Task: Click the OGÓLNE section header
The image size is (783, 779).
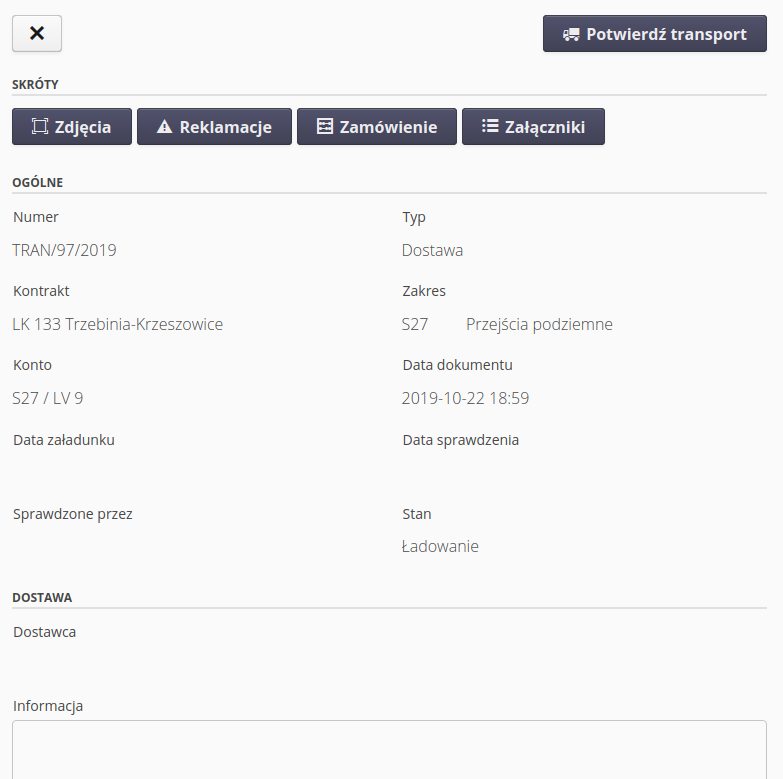Action: [x=38, y=182]
